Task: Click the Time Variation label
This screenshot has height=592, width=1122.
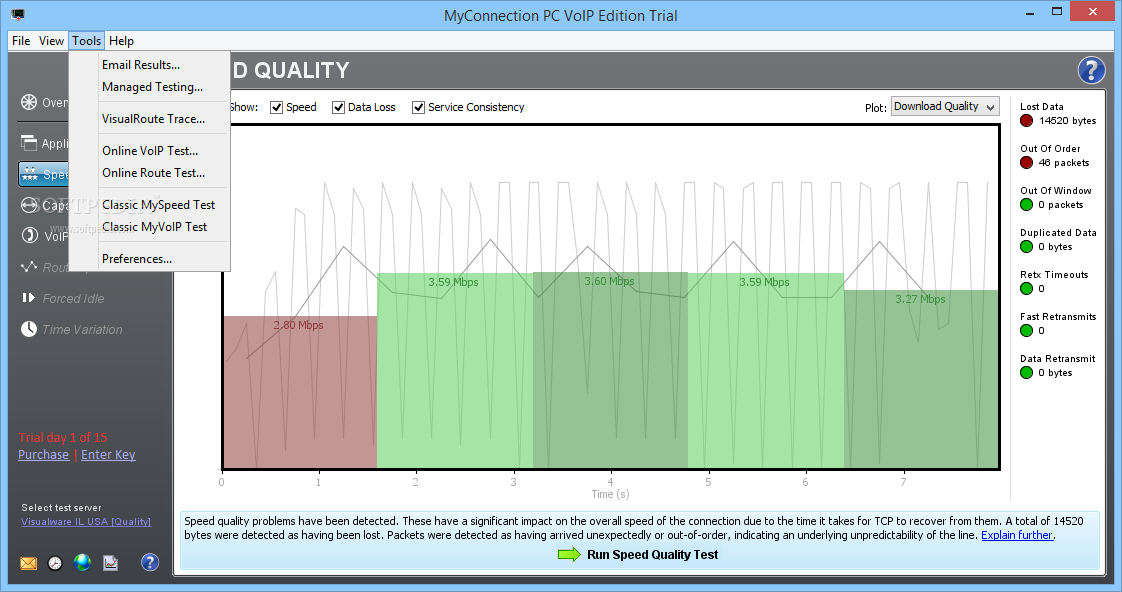Action: 82,329
